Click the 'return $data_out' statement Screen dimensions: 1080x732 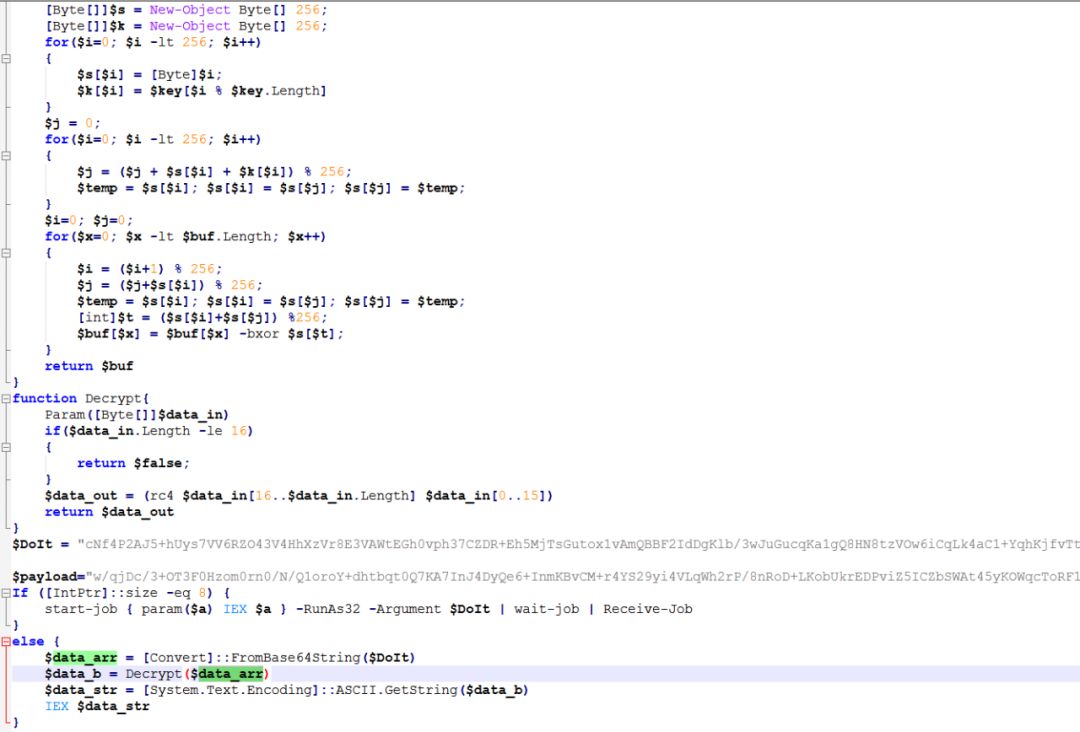click(x=109, y=512)
